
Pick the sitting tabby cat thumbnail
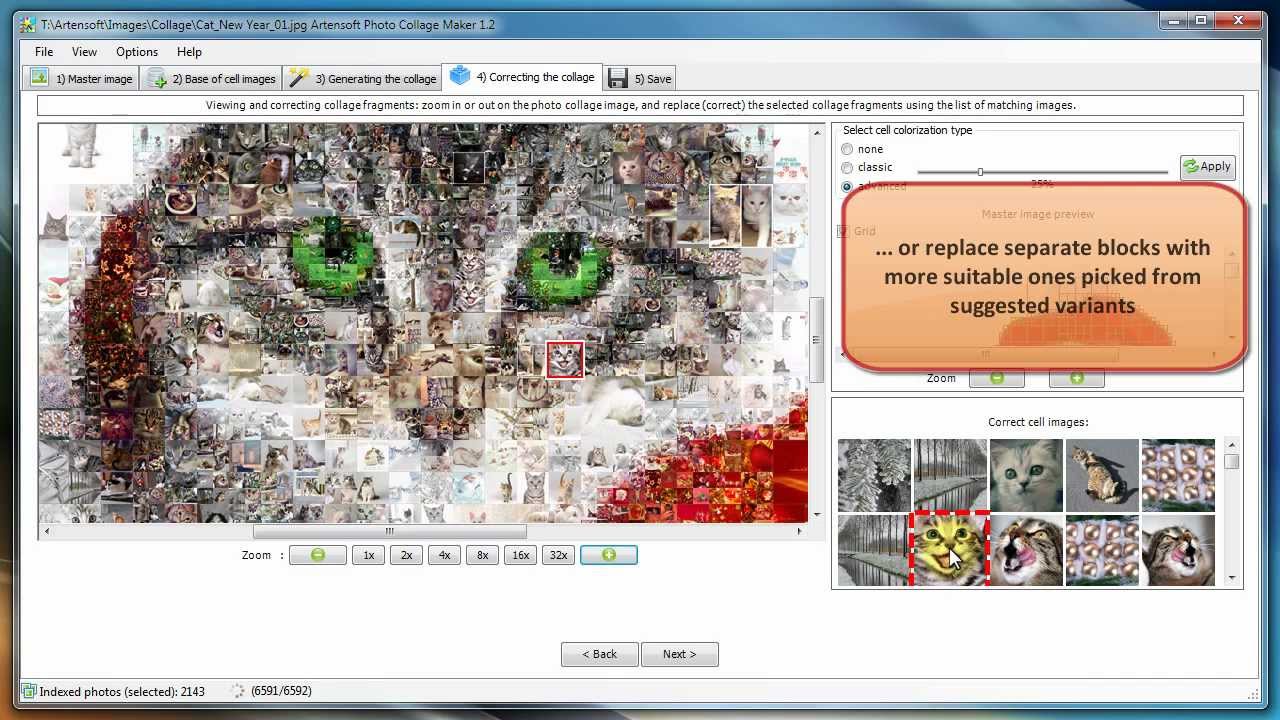pos(1102,475)
